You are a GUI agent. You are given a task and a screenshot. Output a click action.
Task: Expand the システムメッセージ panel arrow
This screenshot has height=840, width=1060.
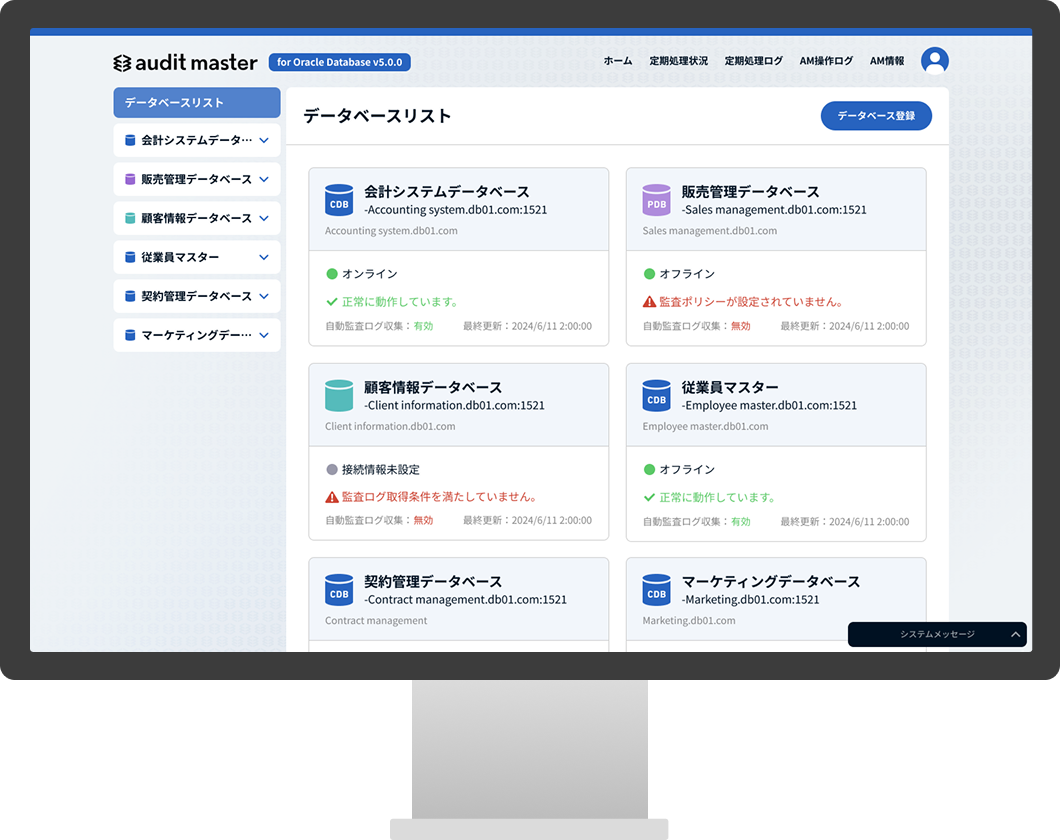[x=1015, y=635]
